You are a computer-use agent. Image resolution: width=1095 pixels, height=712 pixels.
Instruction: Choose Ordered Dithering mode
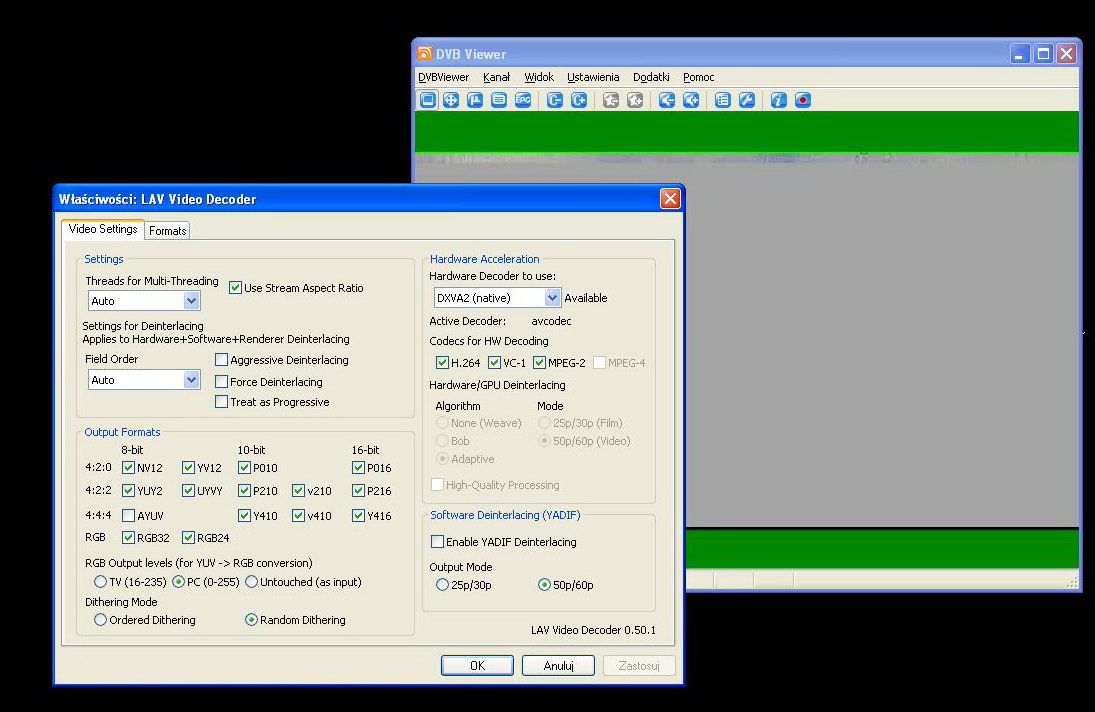[101, 620]
